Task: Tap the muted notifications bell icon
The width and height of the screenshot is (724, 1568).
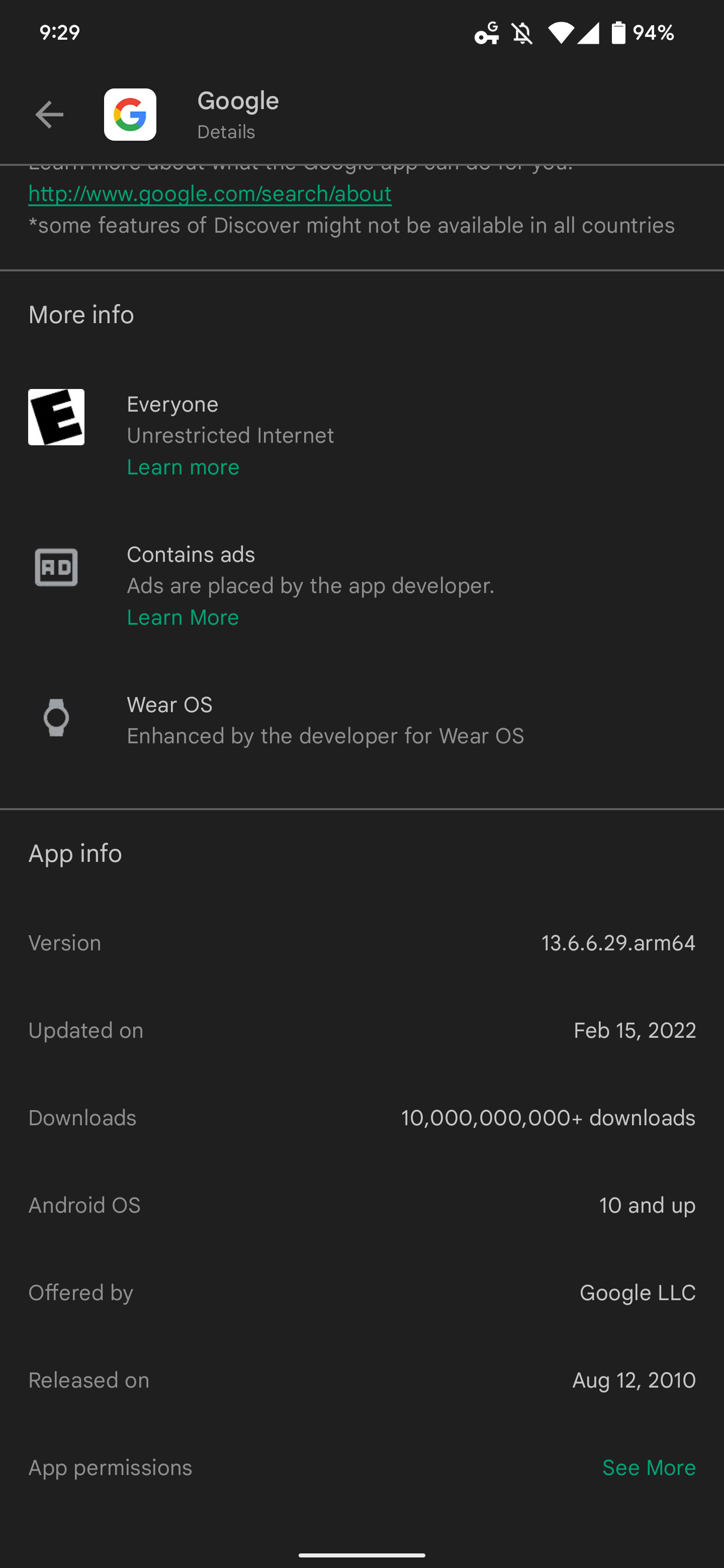Action: point(522,33)
